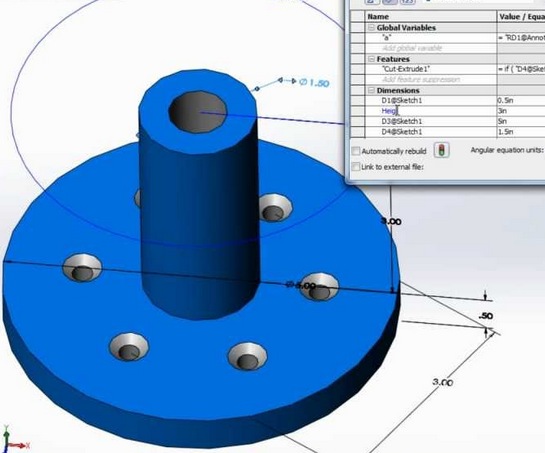Collapse the Dimensions section
The image size is (545, 453).
371,90
